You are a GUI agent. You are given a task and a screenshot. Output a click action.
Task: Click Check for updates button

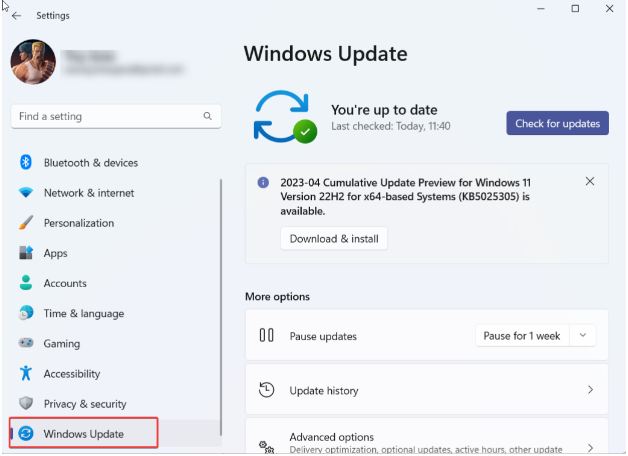[557, 123]
